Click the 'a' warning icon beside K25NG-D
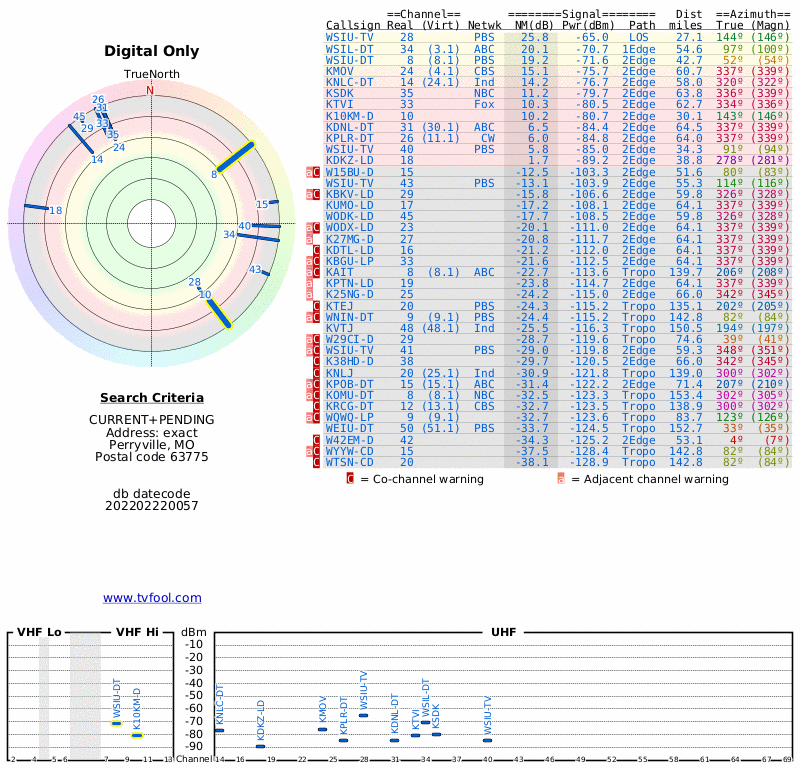This screenshot has width=800, height=768. click(309, 294)
